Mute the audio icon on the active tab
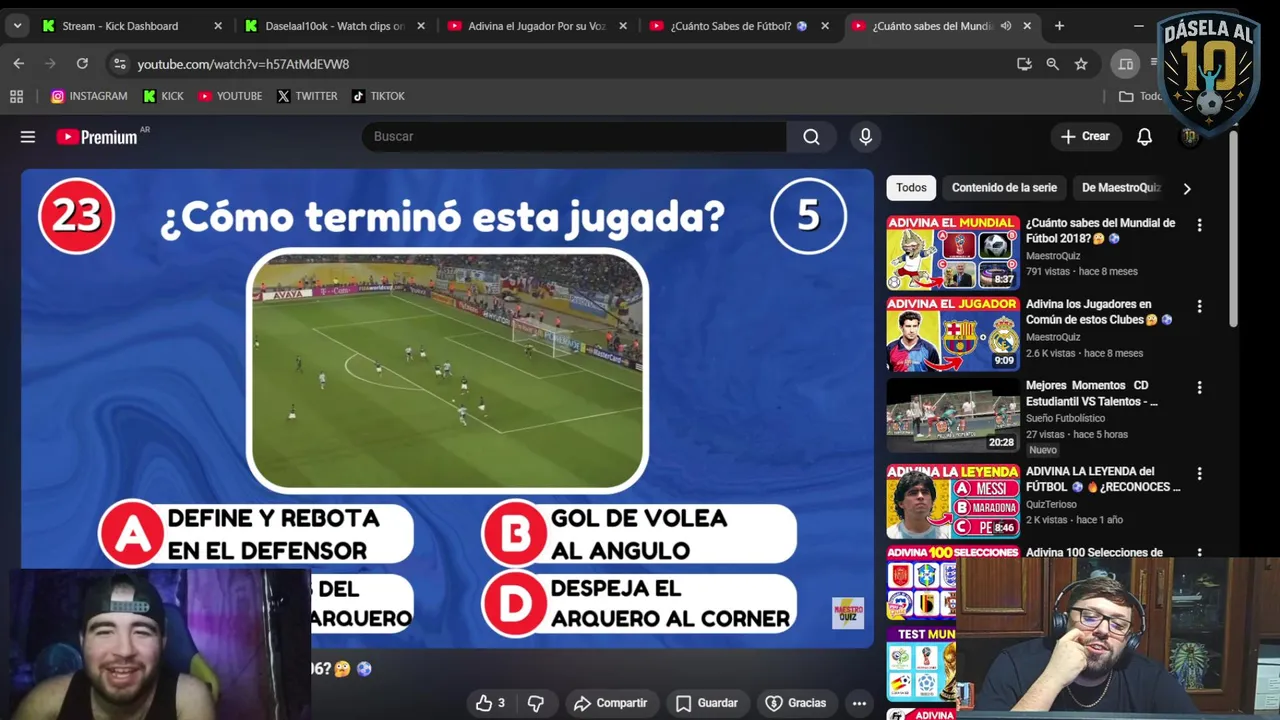This screenshot has width=1280, height=720. (1005, 26)
